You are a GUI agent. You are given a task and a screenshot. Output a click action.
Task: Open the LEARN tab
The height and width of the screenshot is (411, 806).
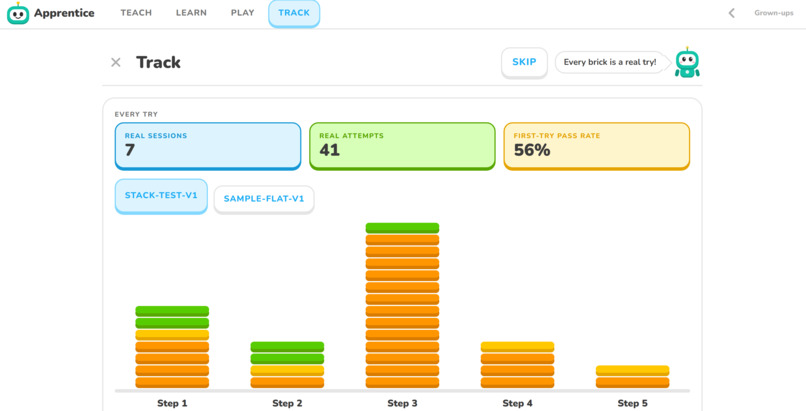191,13
